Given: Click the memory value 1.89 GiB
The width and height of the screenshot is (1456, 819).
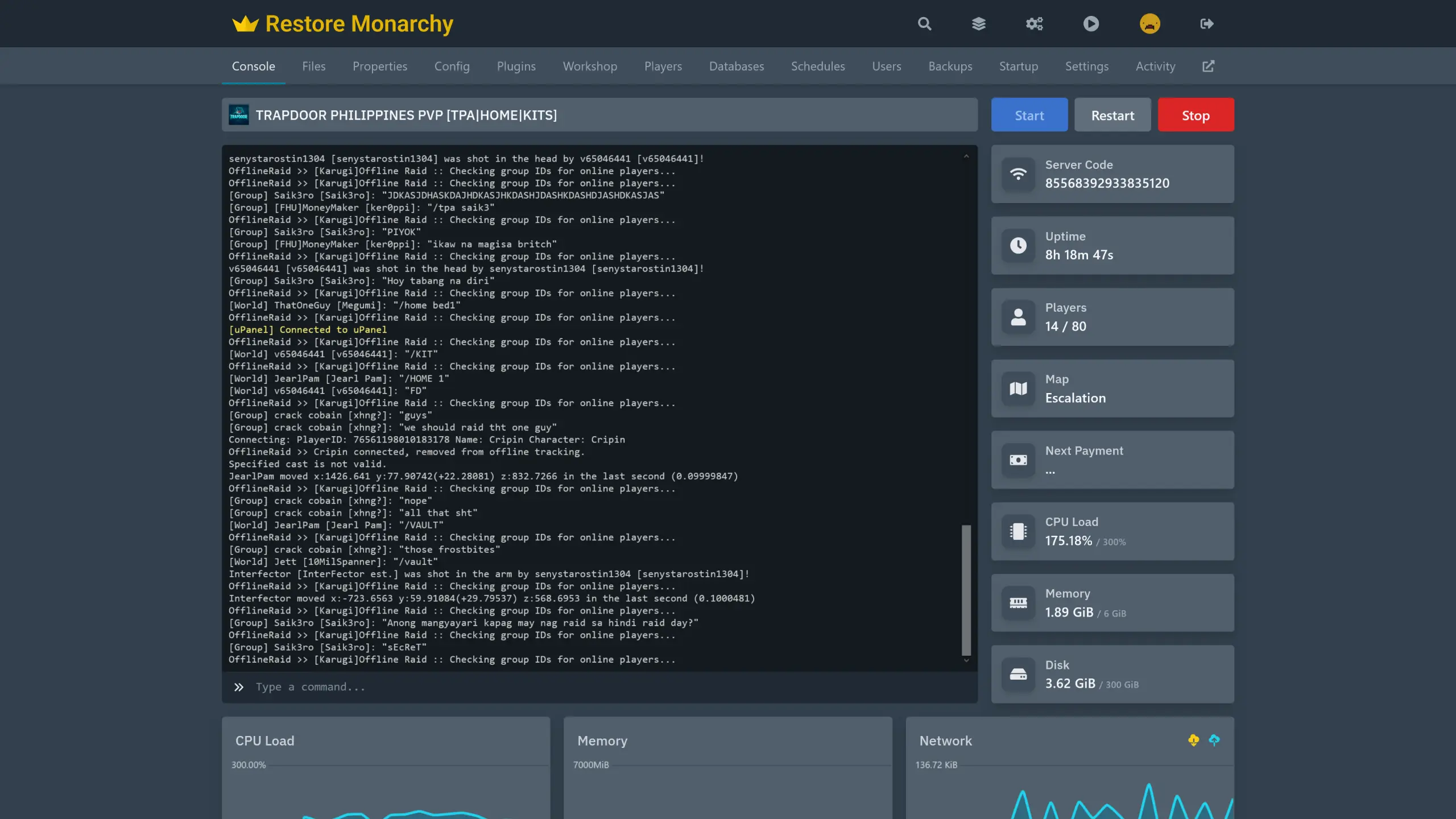Looking at the screenshot, I should [1069, 613].
